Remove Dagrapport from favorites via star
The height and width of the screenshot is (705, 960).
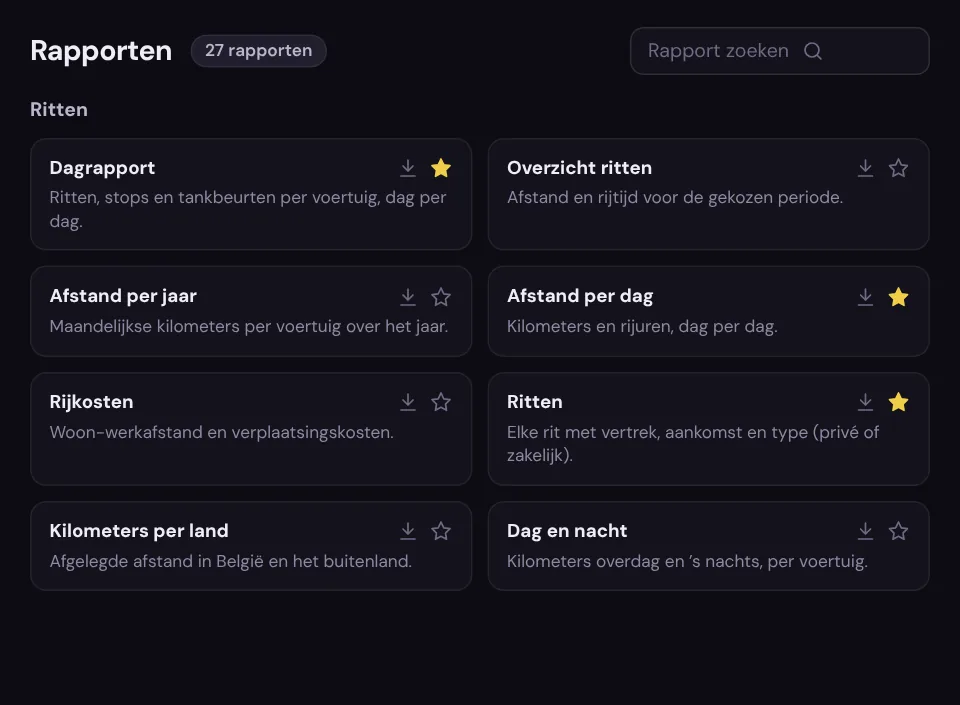(x=441, y=168)
